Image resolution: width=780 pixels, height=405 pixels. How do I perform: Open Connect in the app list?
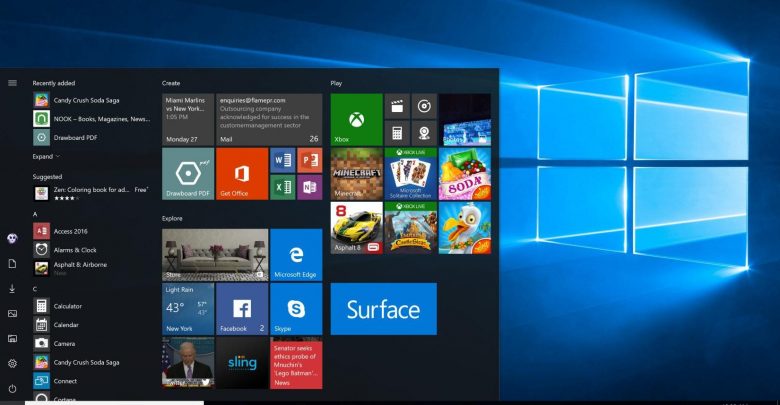click(x=91, y=381)
